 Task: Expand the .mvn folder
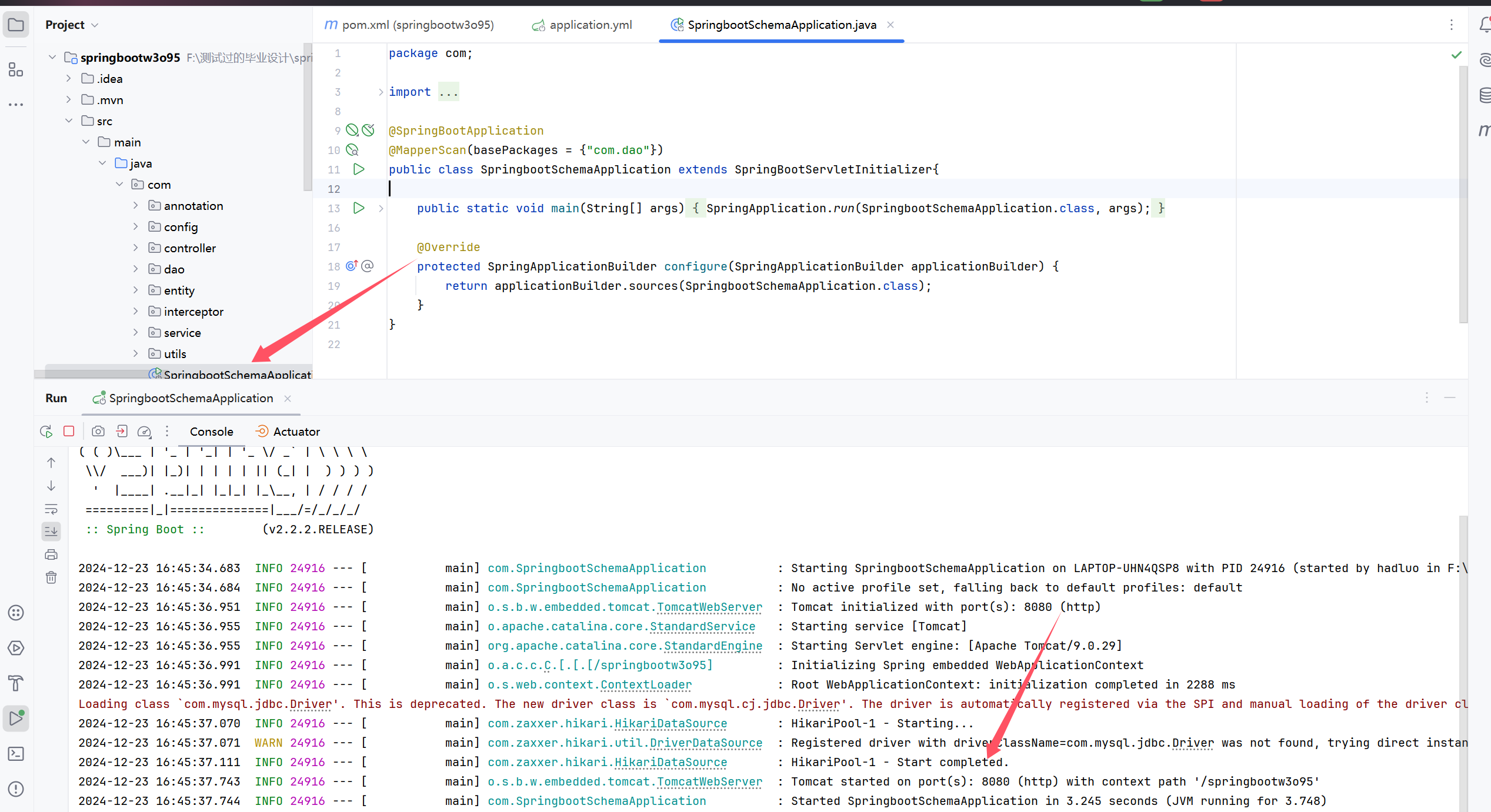click(x=69, y=99)
